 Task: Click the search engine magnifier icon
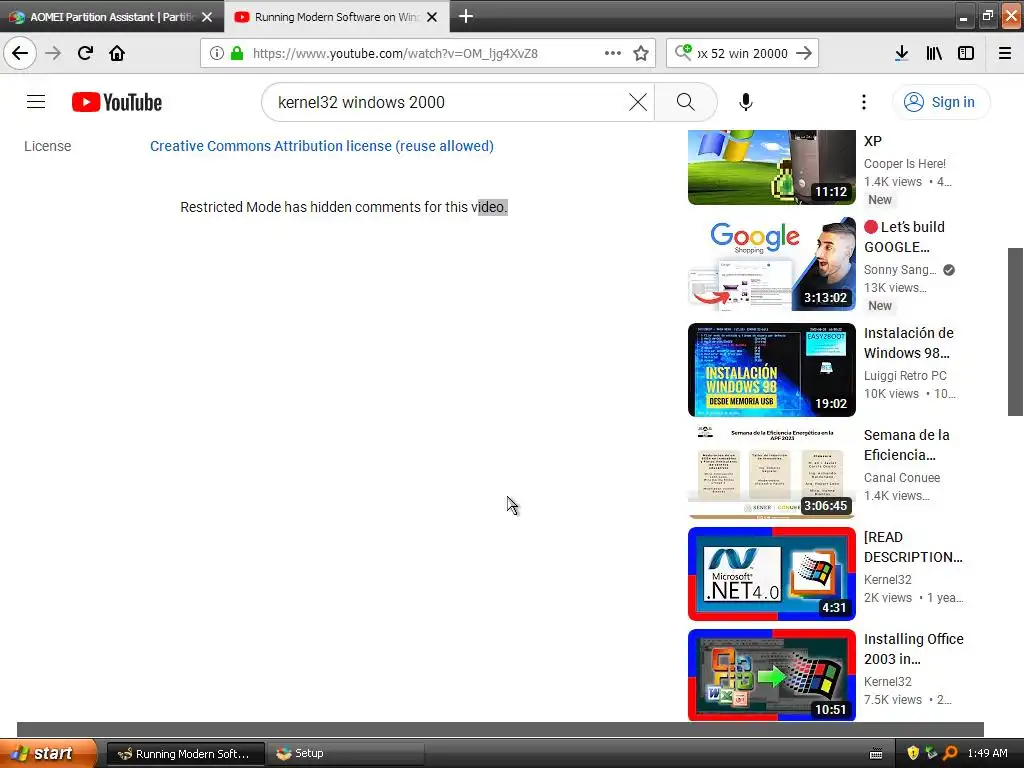(683, 52)
